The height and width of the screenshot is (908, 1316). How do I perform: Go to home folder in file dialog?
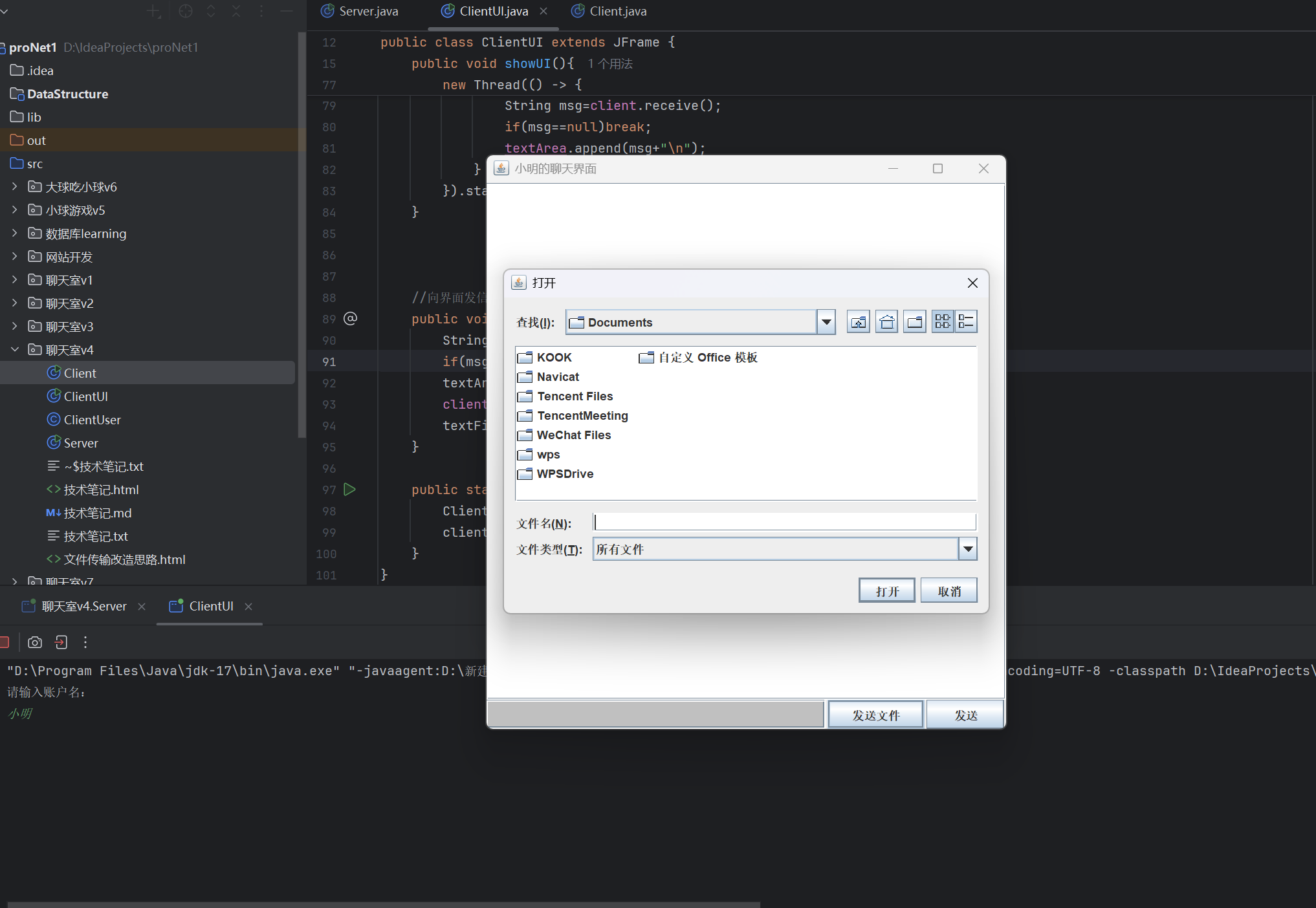[887, 322]
